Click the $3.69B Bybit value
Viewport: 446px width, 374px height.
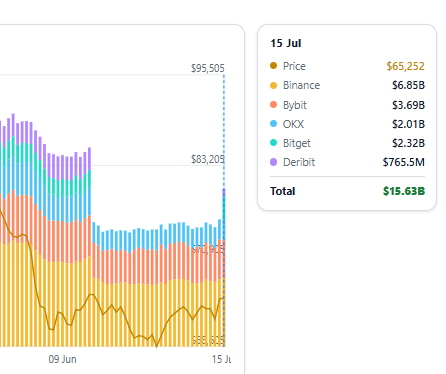tap(408, 105)
